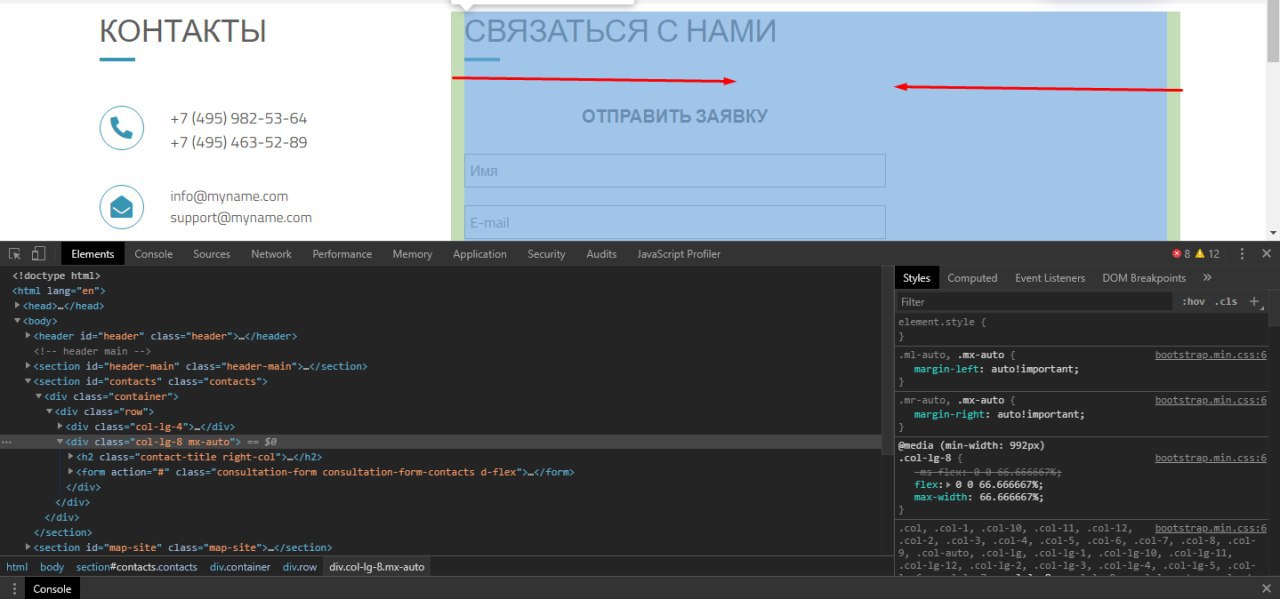Expand the section id="header-main" node

(28, 366)
